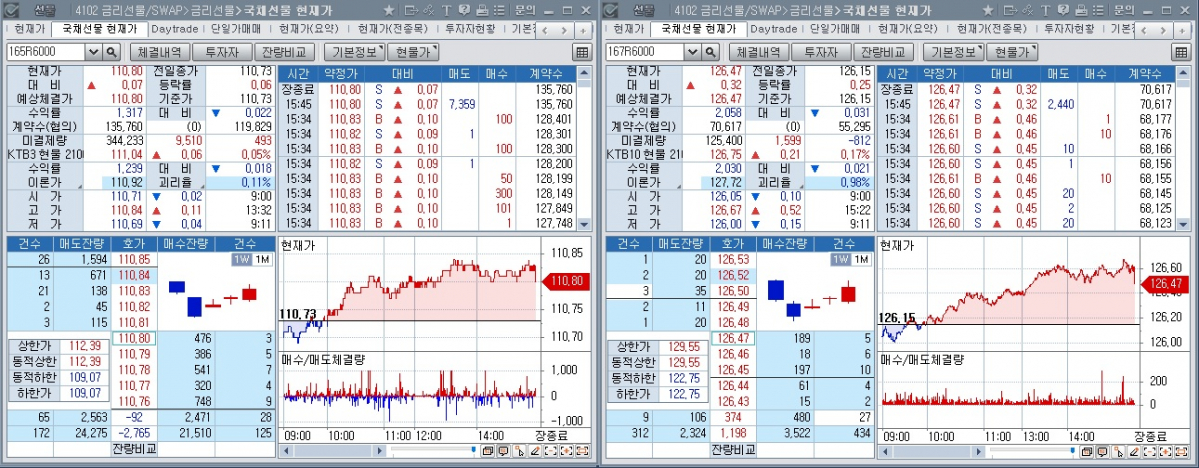The image size is (1199, 468).
Task: Click the print icon in left window title bar
Action: pyautogui.click(x=482, y=11)
